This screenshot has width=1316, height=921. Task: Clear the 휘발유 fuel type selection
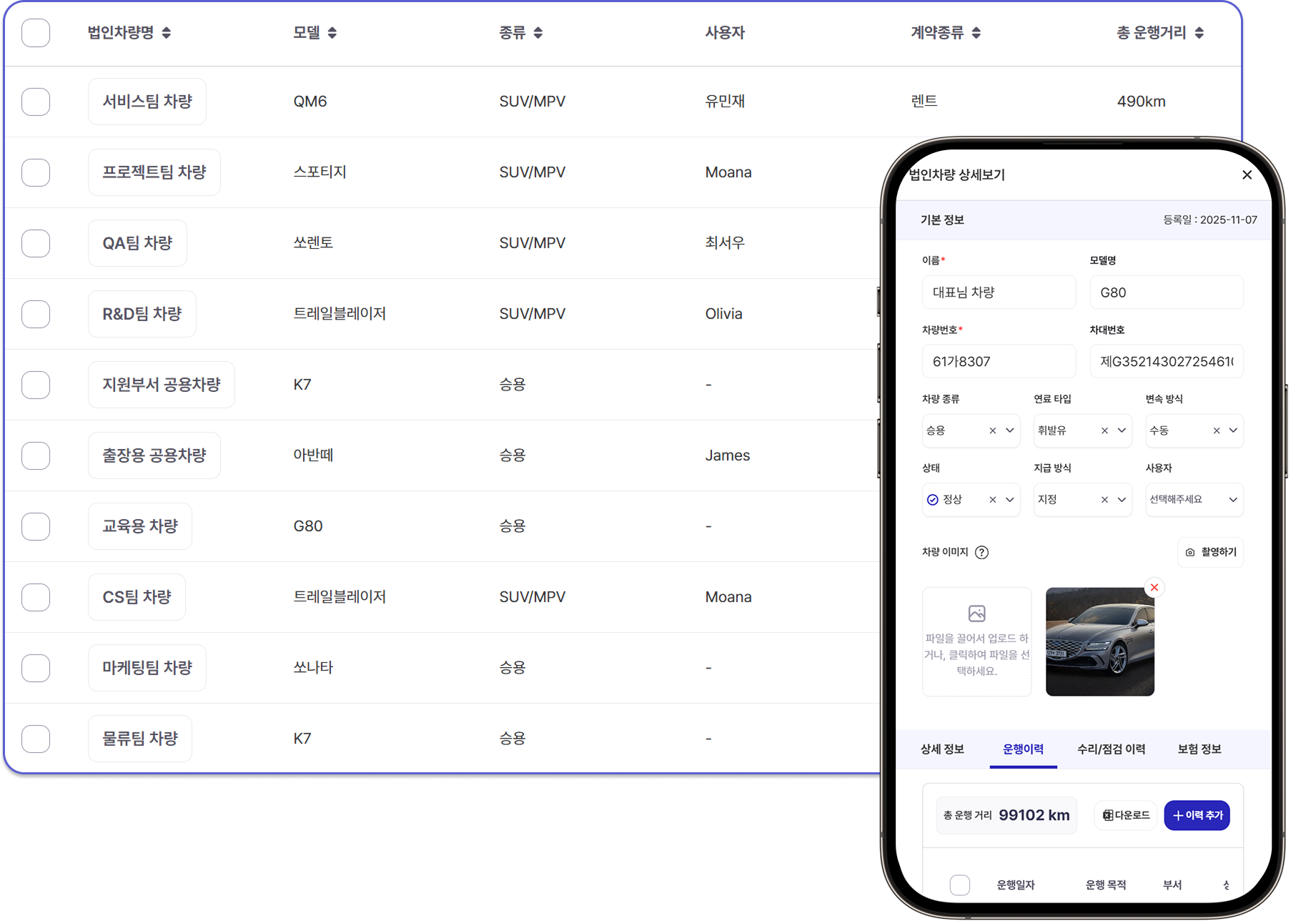pos(1104,430)
